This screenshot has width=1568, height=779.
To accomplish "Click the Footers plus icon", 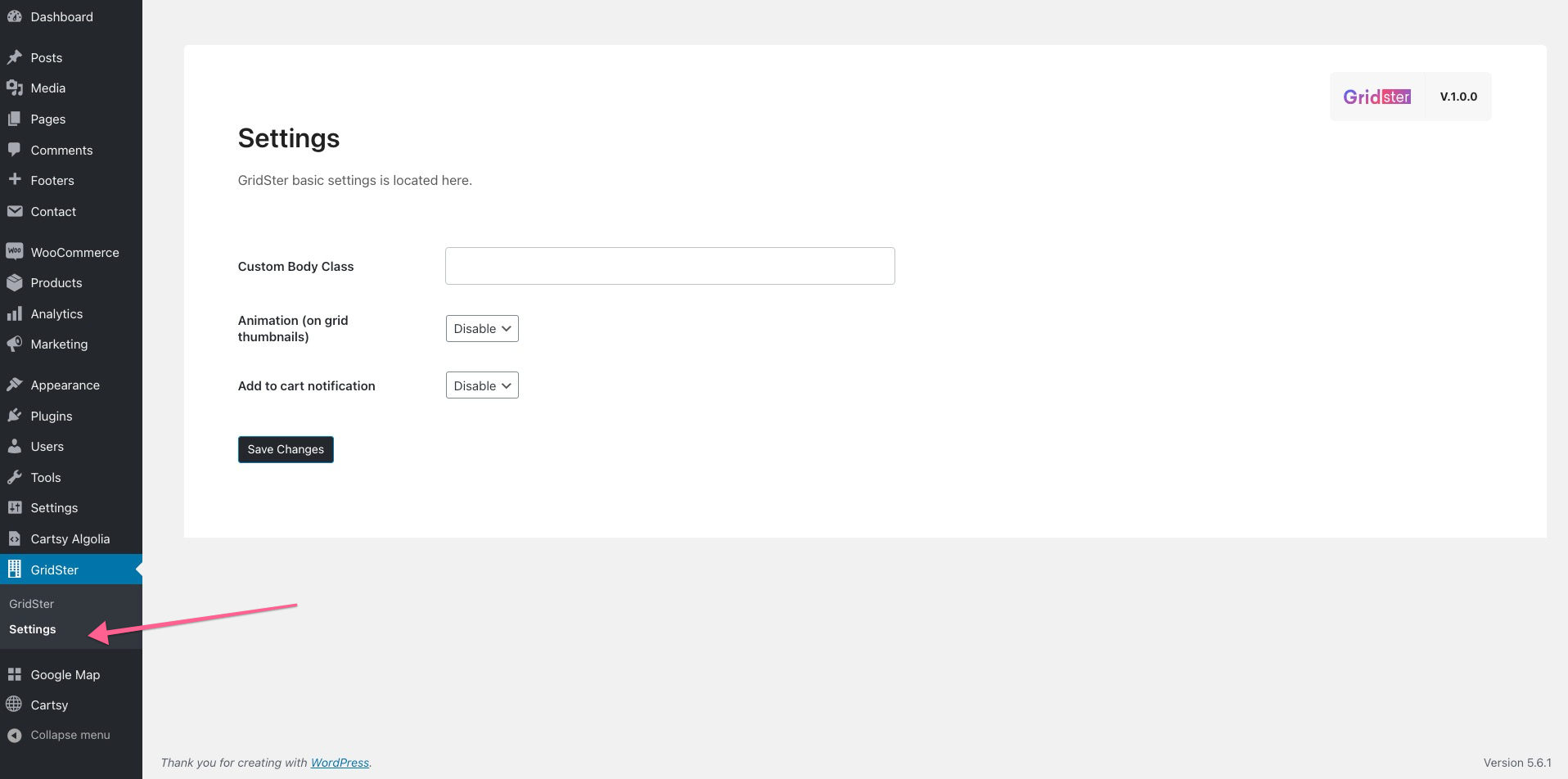I will 14,180.
